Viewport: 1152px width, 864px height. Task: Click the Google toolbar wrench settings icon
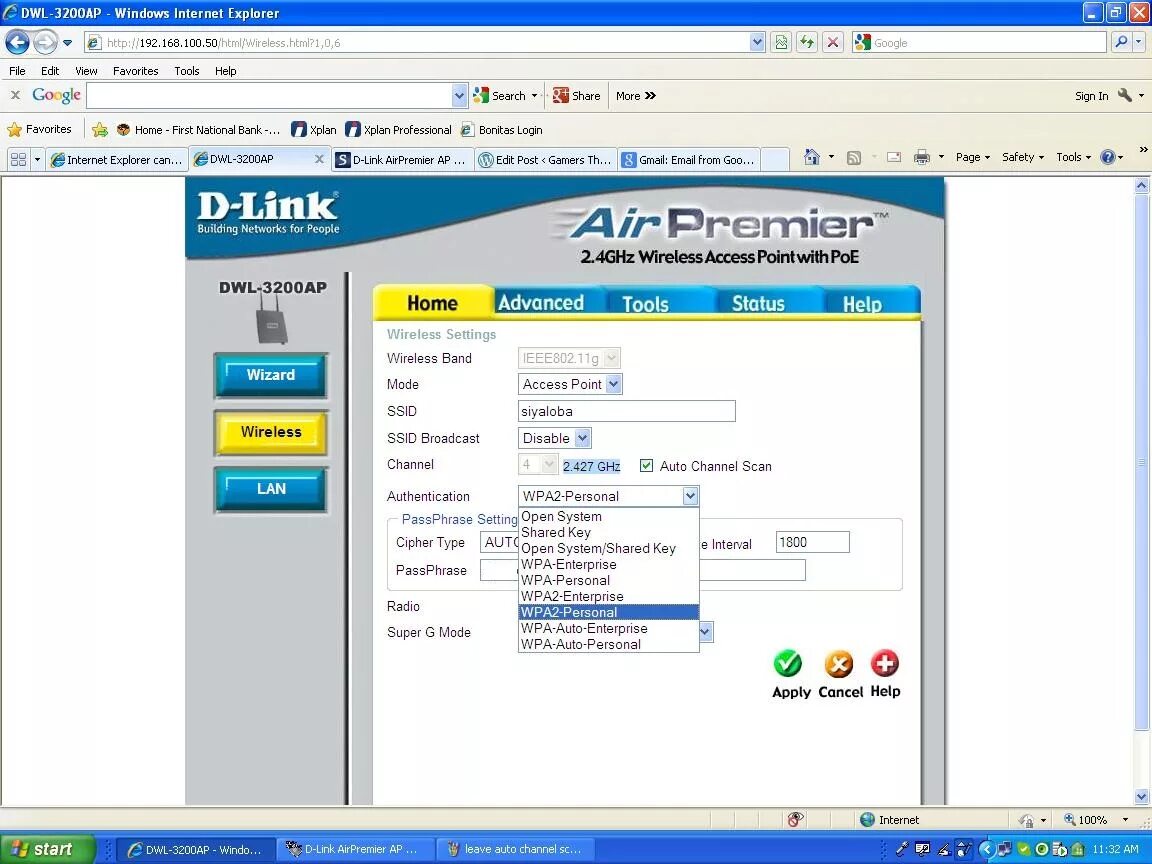click(1125, 96)
